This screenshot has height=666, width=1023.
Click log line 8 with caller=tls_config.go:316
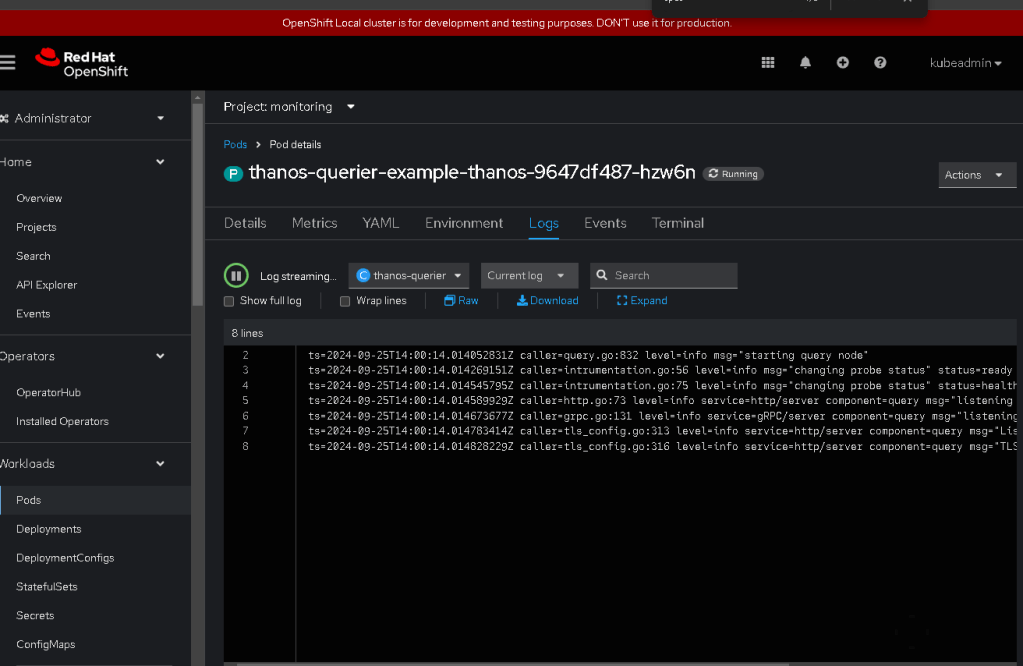662,447
